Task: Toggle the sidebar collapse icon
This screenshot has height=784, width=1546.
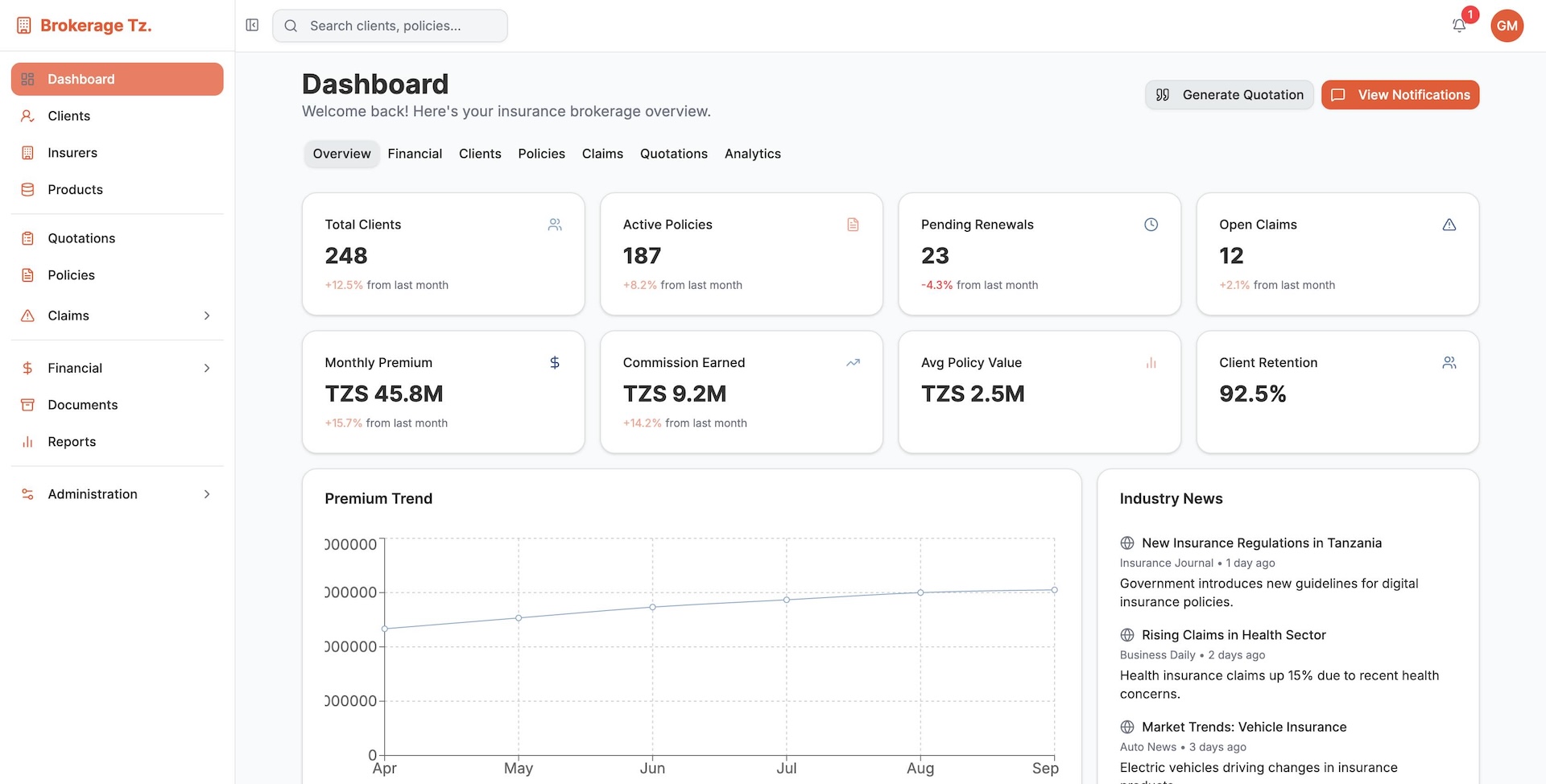Action: (252, 26)
